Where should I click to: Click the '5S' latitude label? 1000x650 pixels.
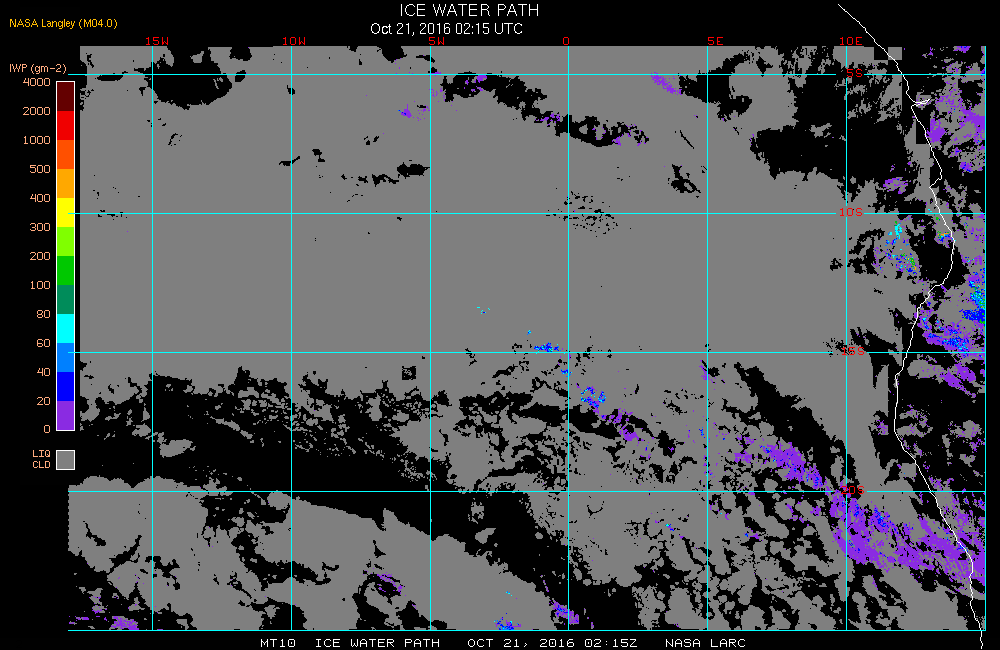pos(854,73)
